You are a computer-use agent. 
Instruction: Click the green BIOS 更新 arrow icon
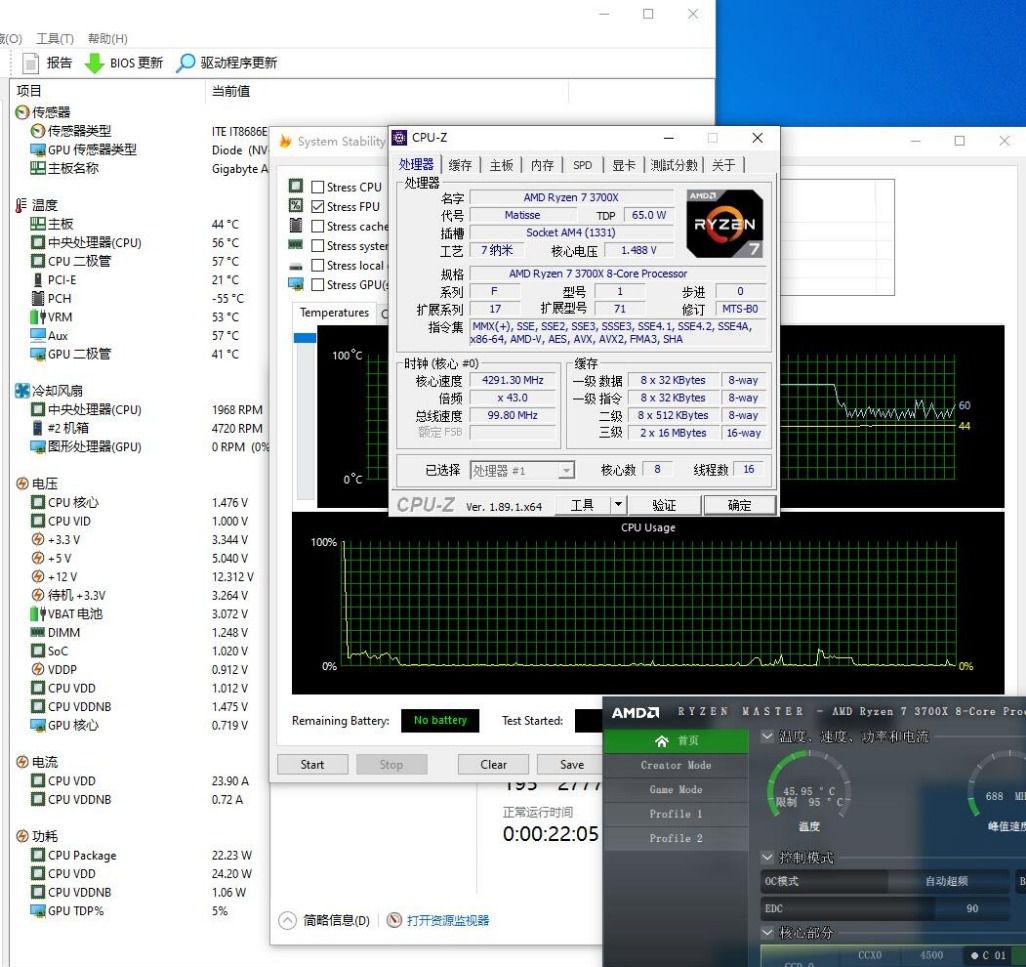93,62
